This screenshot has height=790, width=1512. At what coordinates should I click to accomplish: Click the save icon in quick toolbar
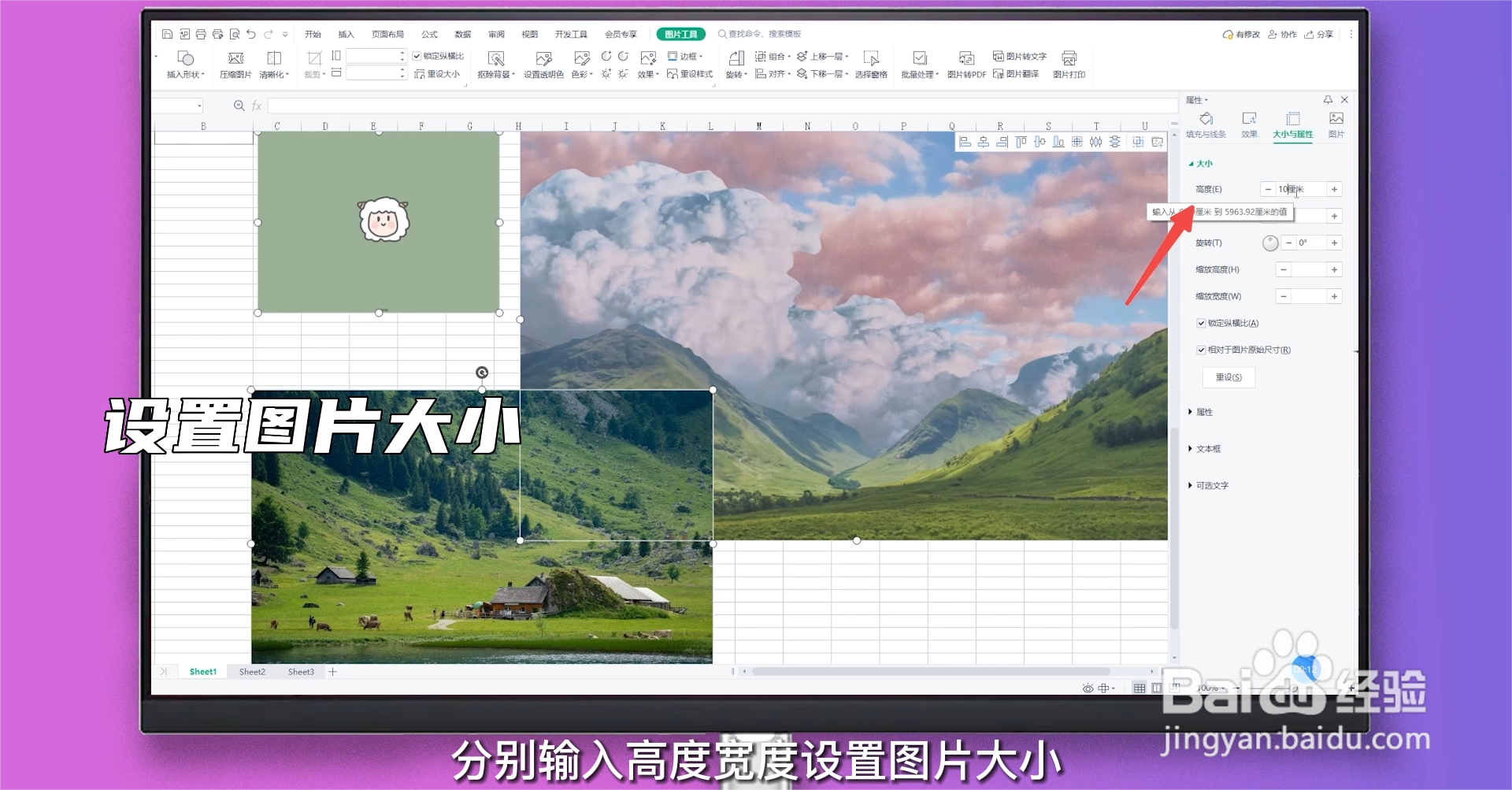[167, 34]
